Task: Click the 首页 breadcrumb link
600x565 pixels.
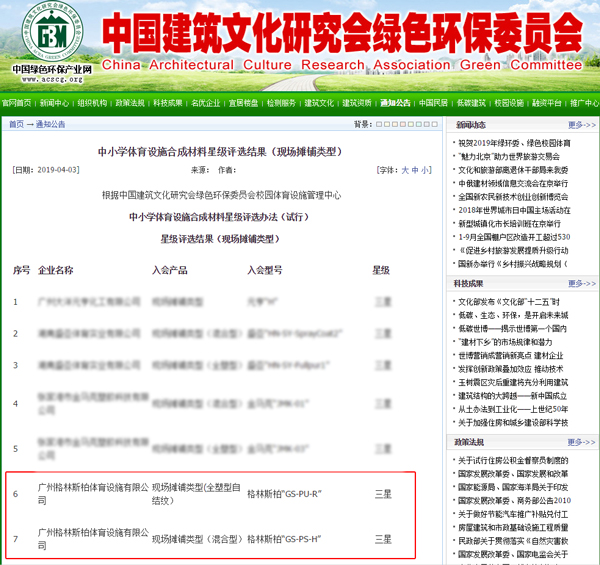Action: click(16, 124)
